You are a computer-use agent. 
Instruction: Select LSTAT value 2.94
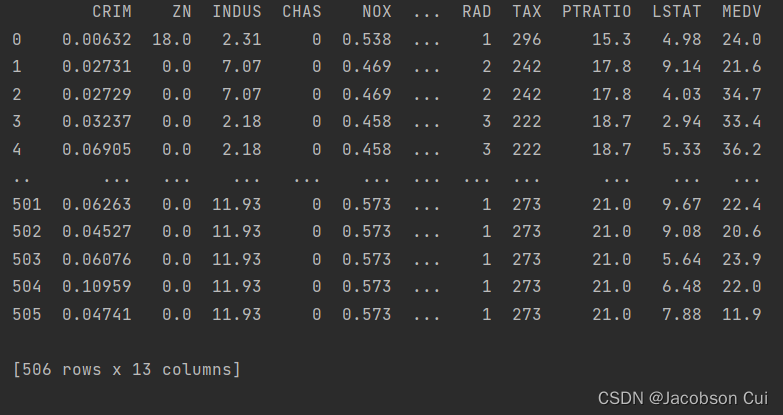(681, 122)
